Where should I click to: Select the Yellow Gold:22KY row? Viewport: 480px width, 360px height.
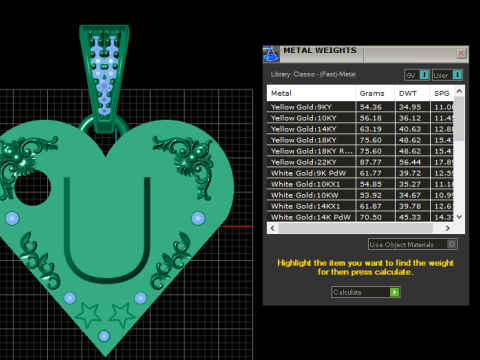click(x=360, y=162)
